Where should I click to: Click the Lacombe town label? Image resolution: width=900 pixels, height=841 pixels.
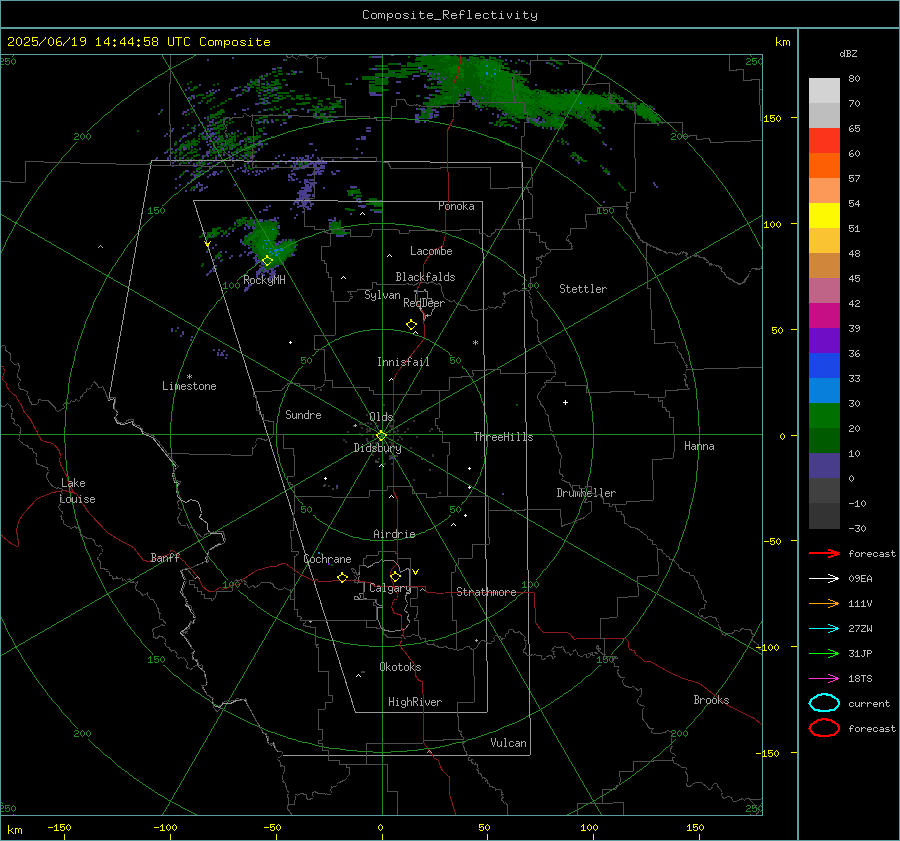[431, 251]
